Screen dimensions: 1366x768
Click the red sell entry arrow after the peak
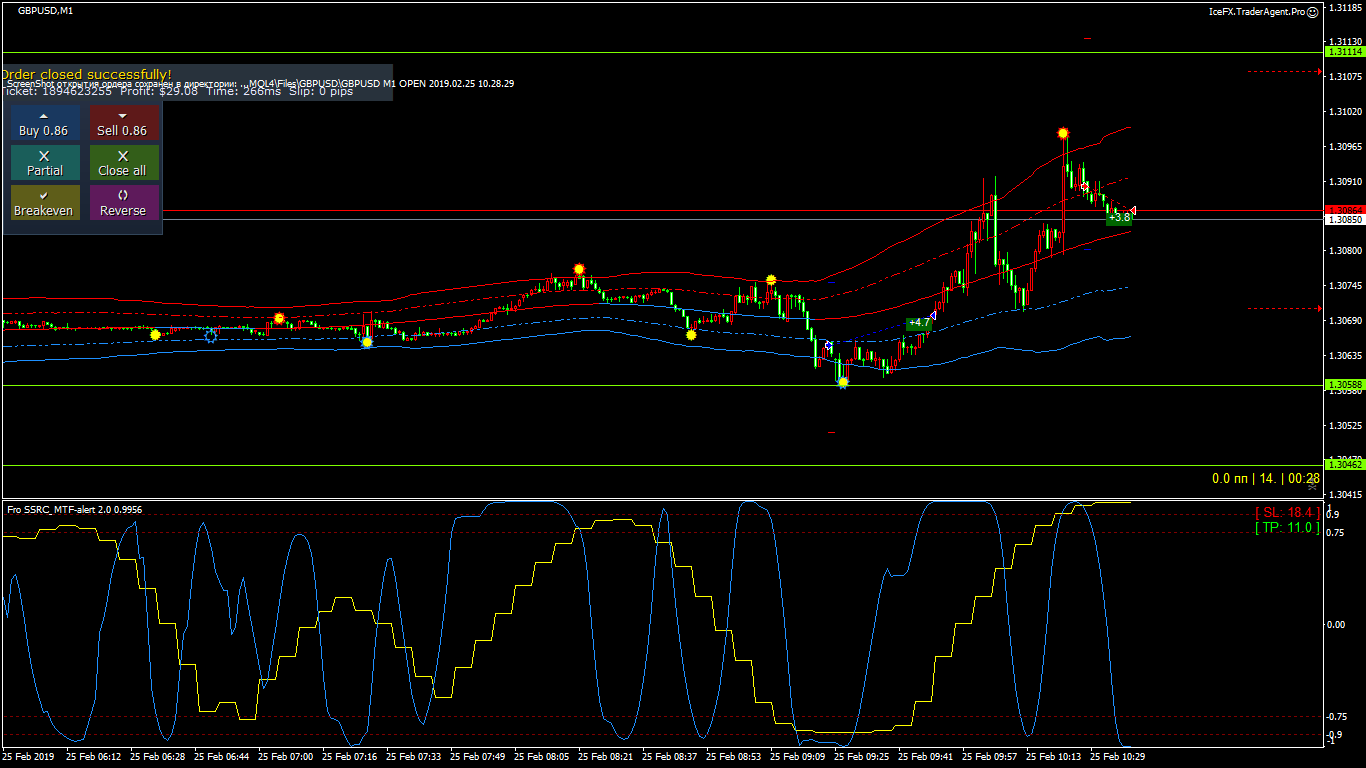[x=1085, y=187]
